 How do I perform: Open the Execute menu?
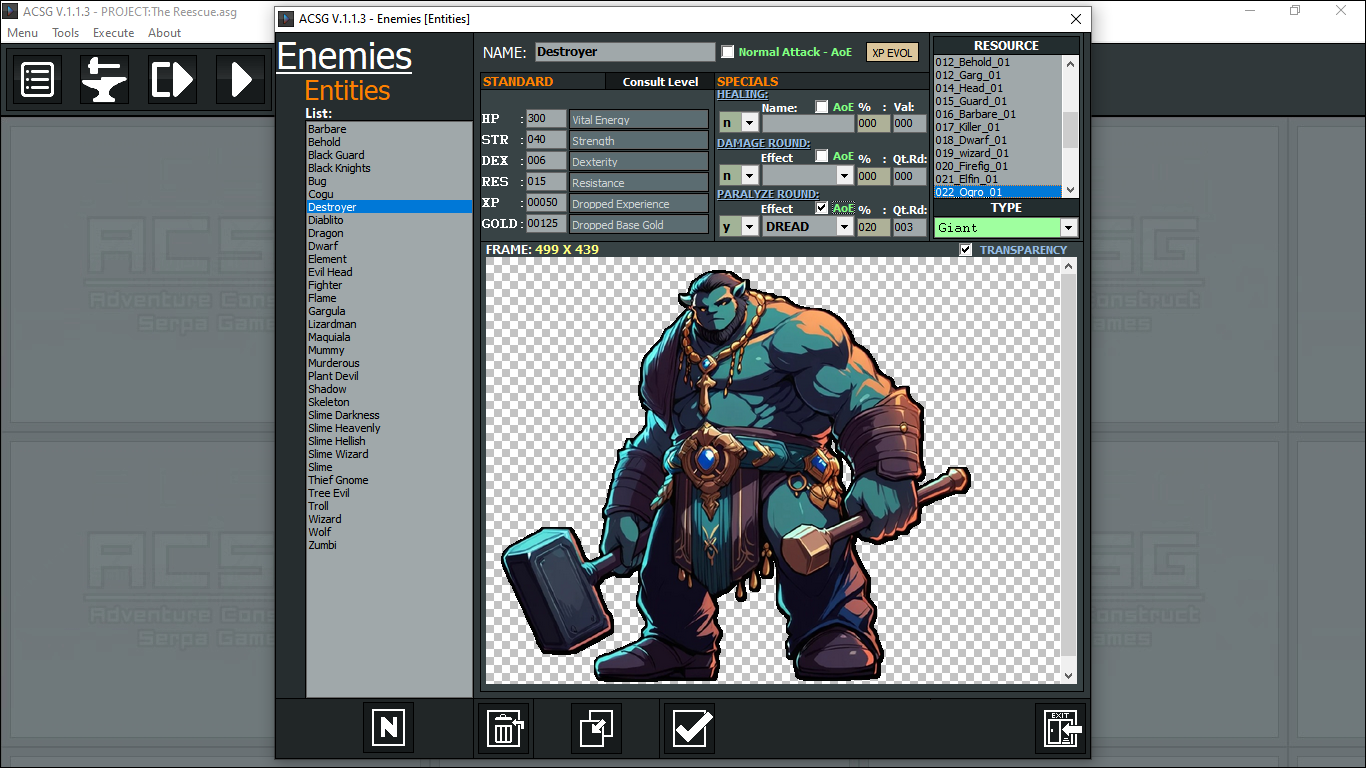114,33
